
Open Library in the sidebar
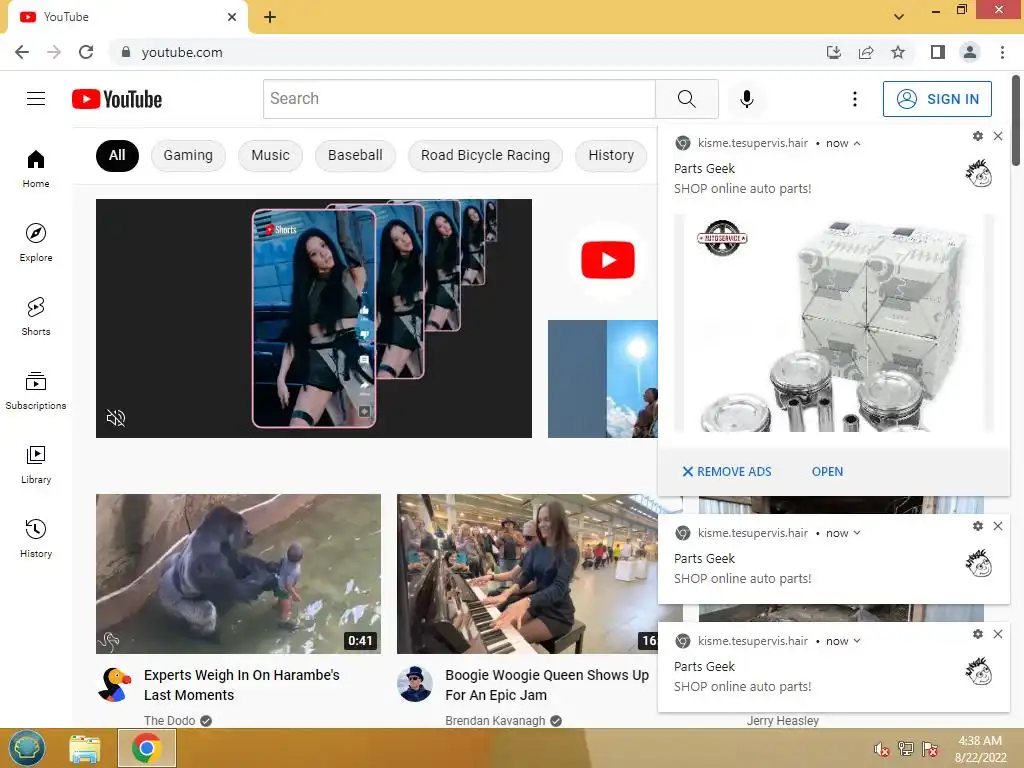tap(36, 464)
